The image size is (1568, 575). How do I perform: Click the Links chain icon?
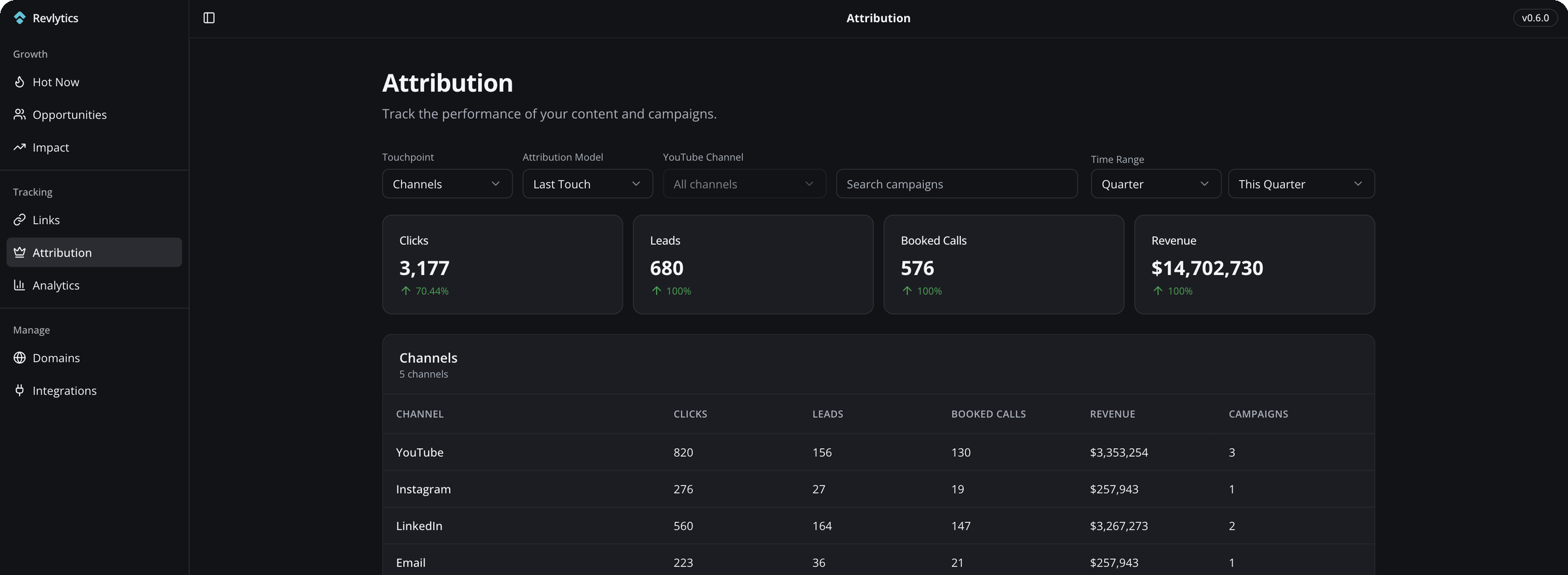20,220
